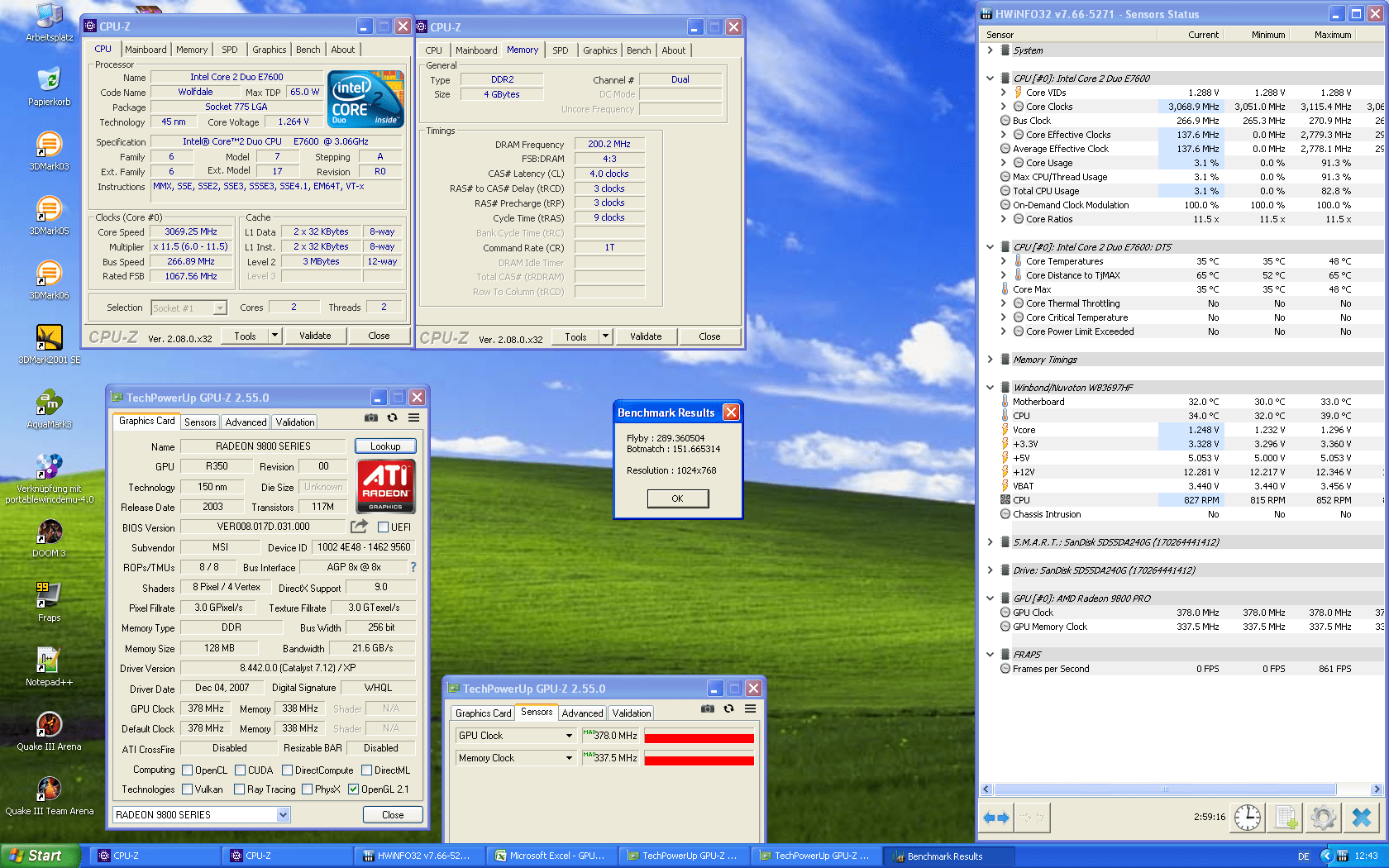
Task: Toggle the Ray Tracing checkbox
Action: [239, 789]
